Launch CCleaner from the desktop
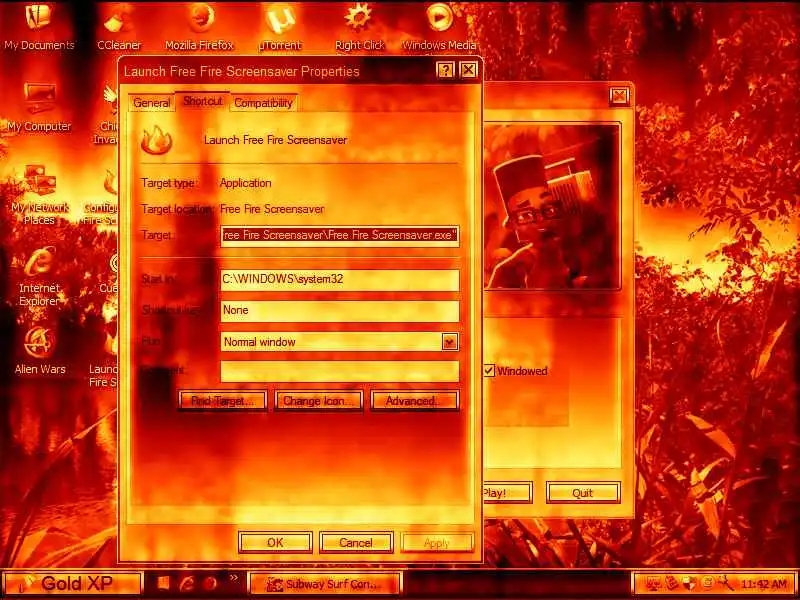The width and height of the screenshot is (800, 600). [x=119, y=27]
